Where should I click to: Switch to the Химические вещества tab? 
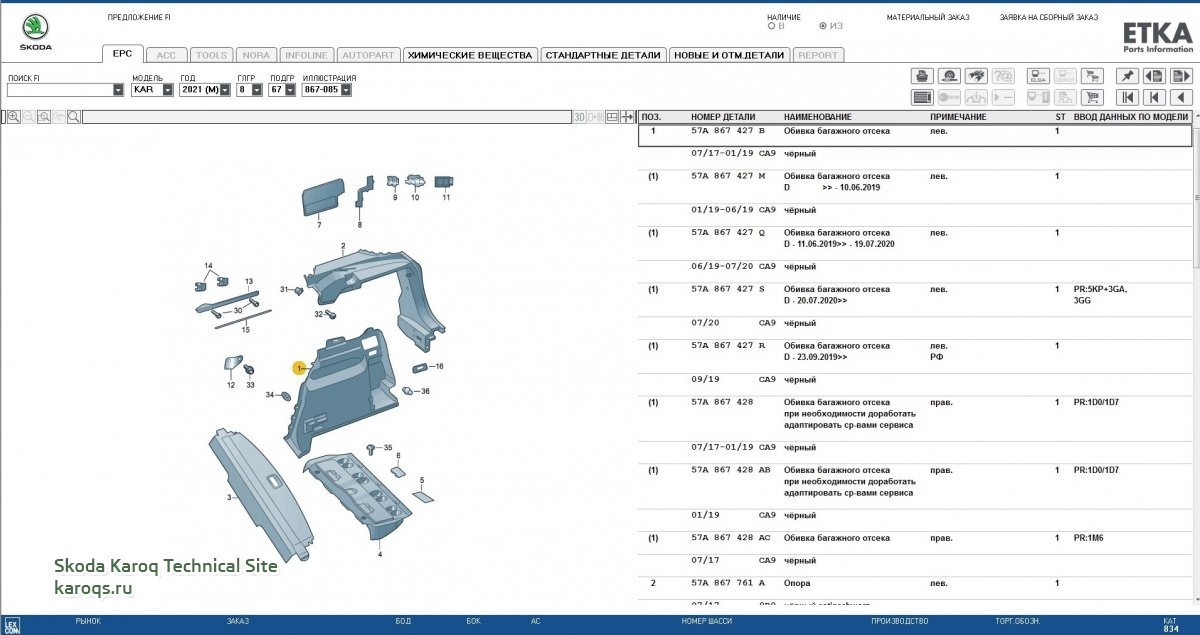point(469,55)
